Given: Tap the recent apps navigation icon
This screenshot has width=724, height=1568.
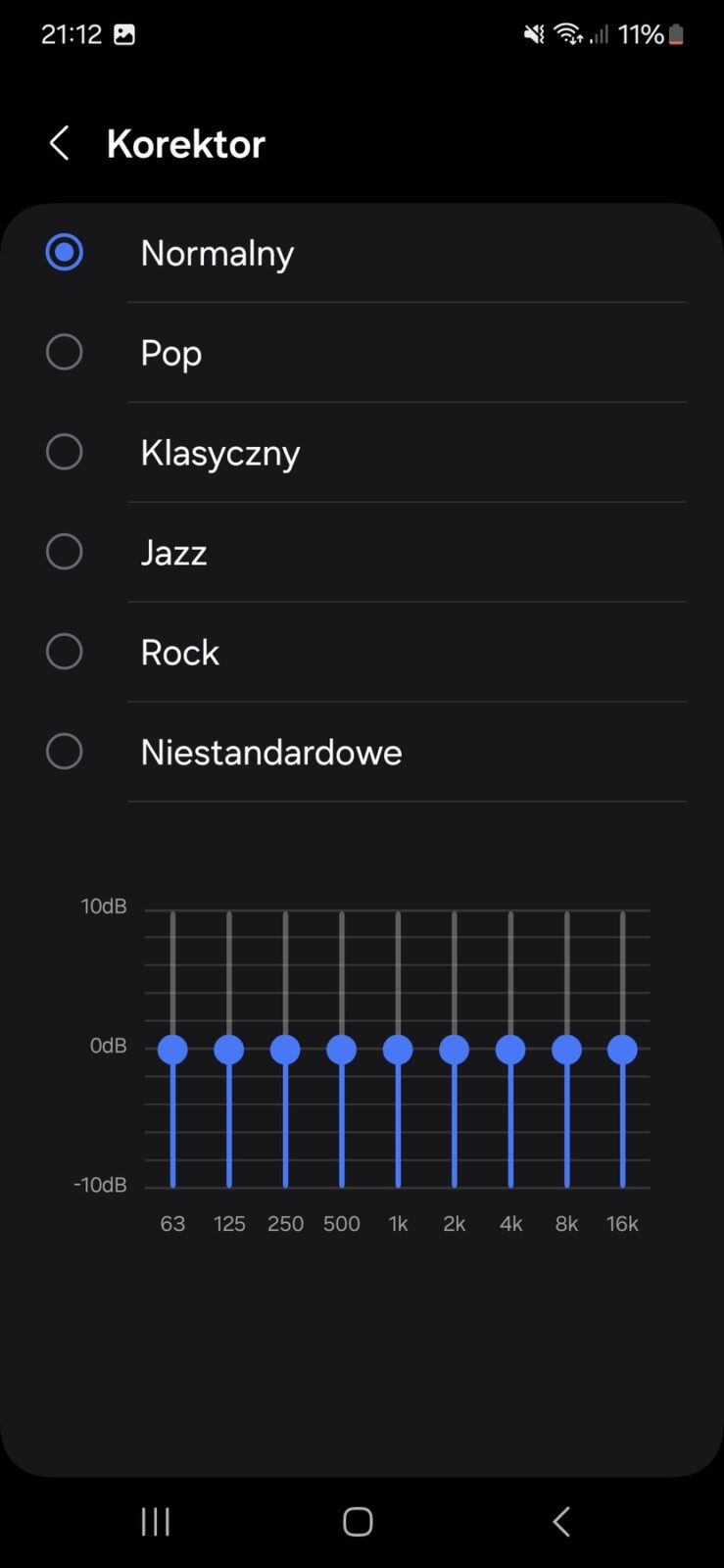Looking at the screenshot, I should pyautogui.click(x=156, y=1521).
